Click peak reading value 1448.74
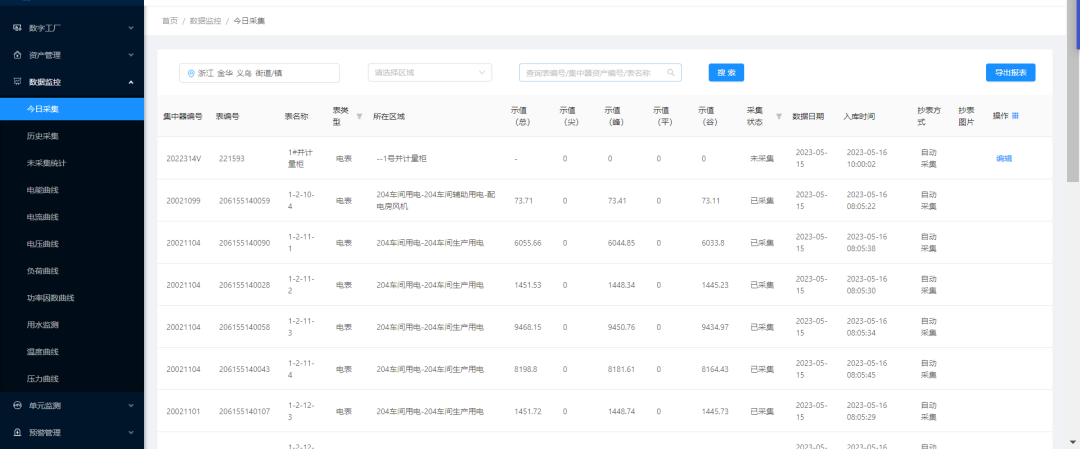Screen dimensions: 1080x449 (621, 412)
